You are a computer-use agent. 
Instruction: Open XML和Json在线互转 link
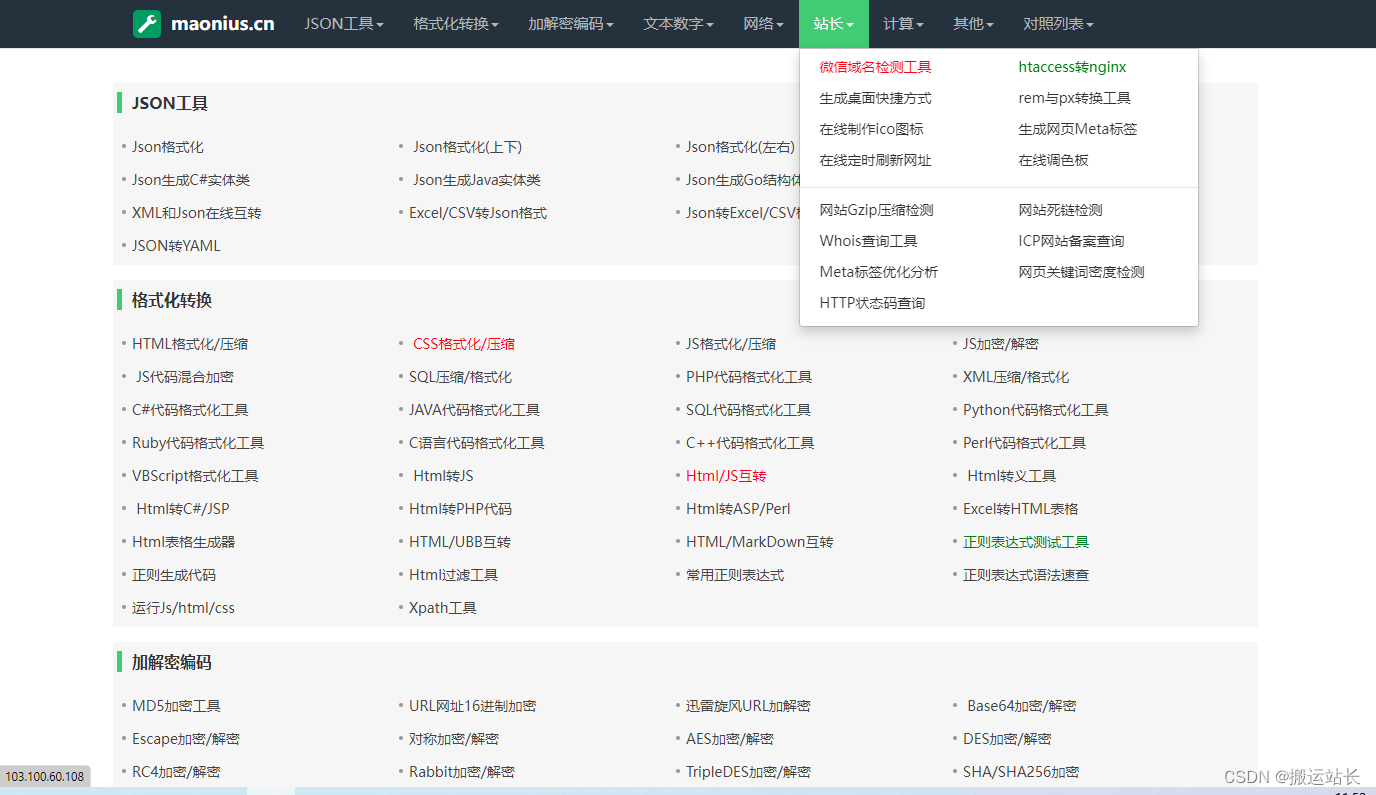tap(197, 213)
